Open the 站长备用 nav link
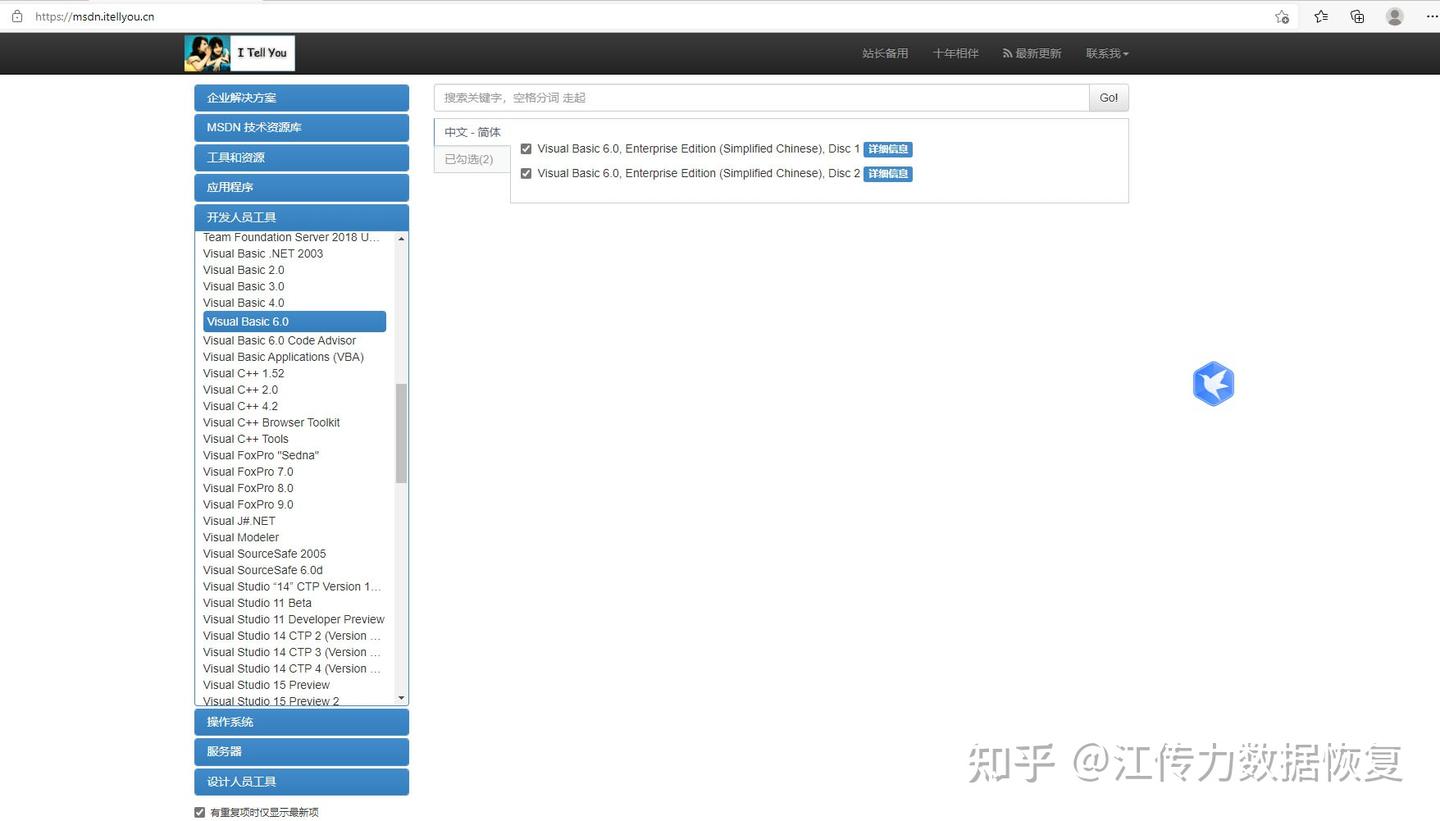1440x821 pixels. click(885, 54)
